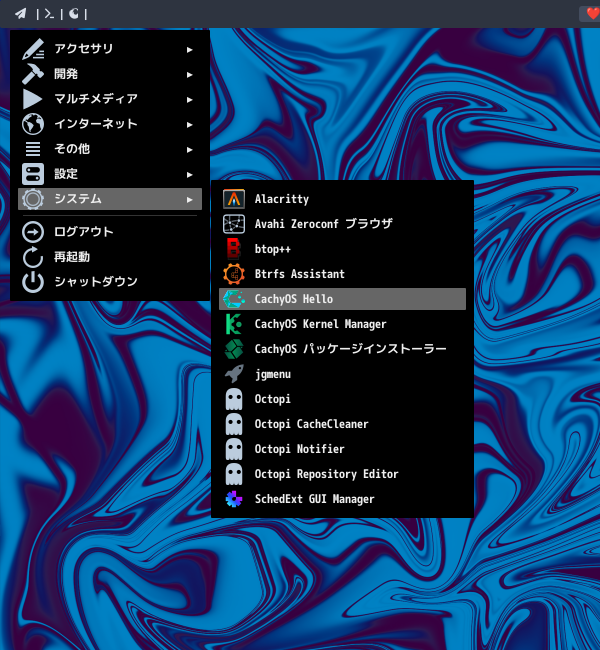Open the その他 category

coord(110,149)
